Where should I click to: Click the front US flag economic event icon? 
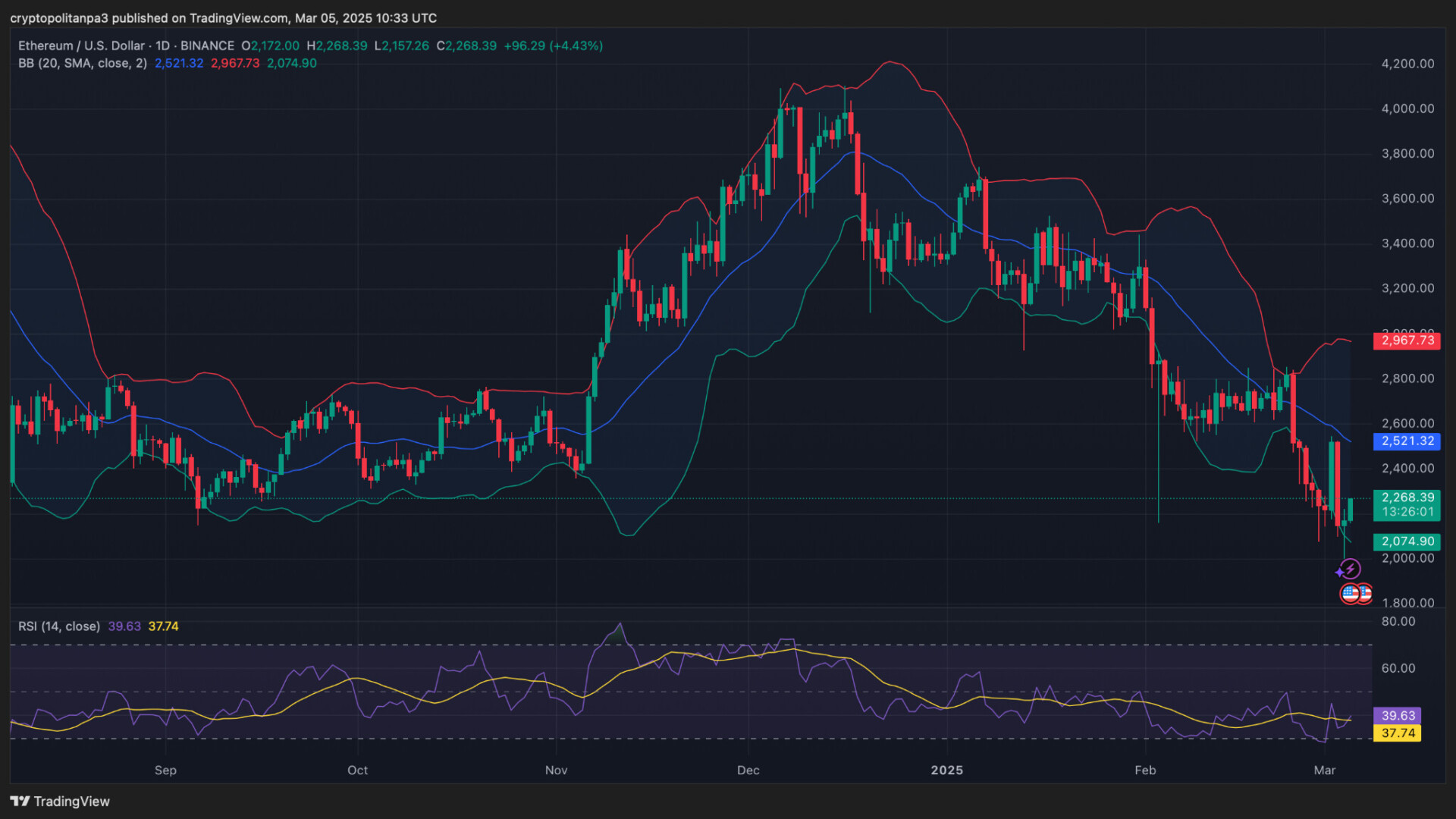[1351, 594]
